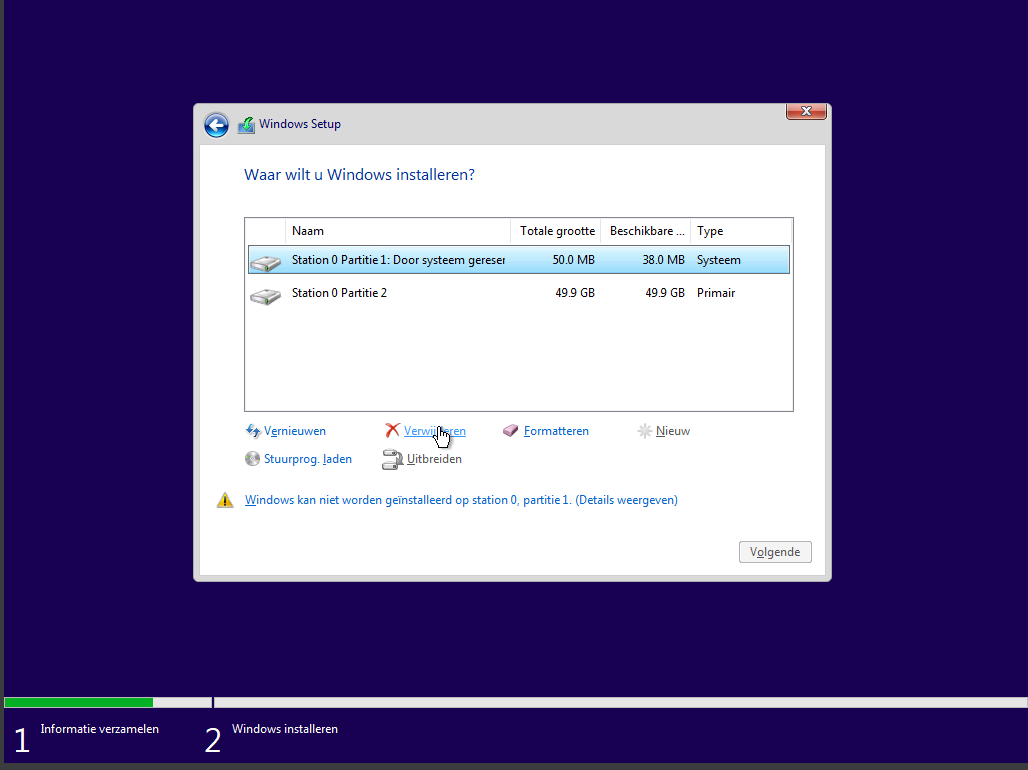Click the Informatie verzamelen step label

click(100, 729)
